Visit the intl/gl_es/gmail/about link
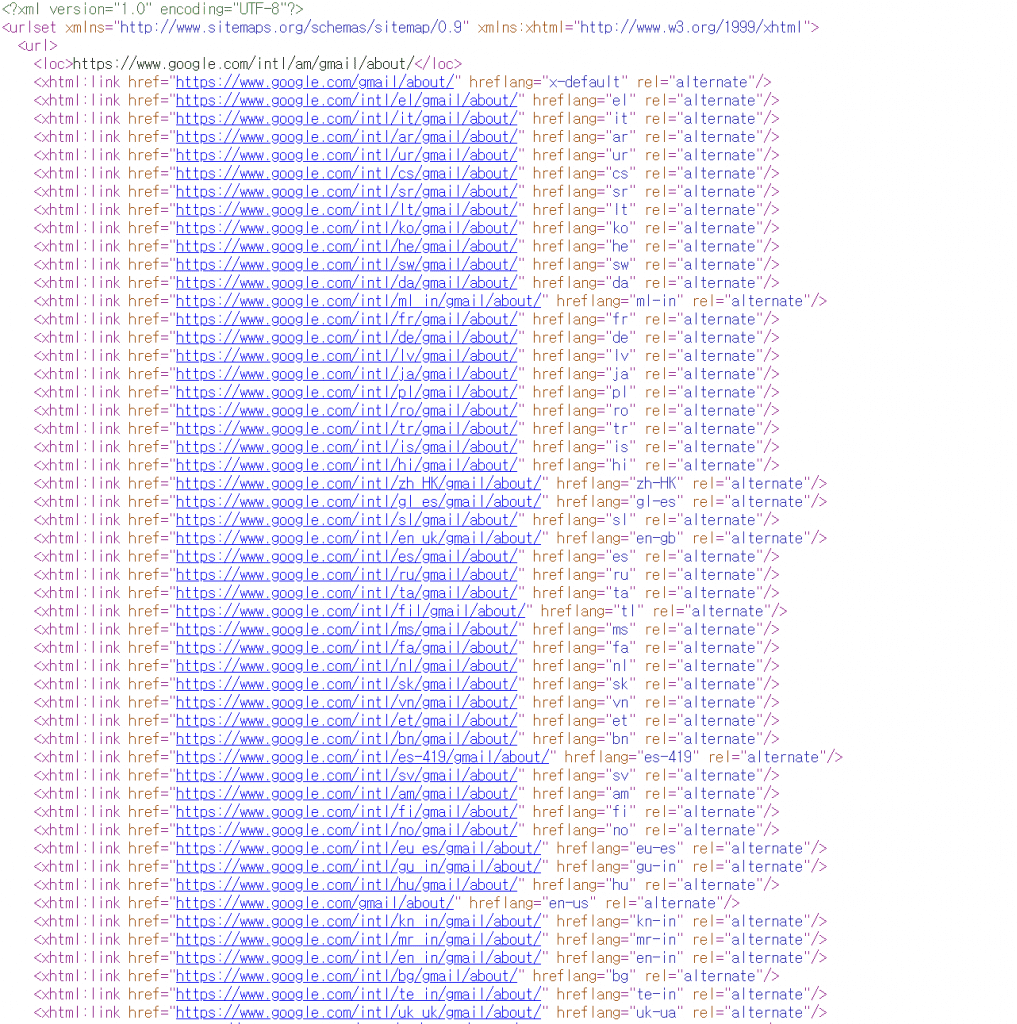The width and height of the screenshot is (1017, 1024). [359, 502]
